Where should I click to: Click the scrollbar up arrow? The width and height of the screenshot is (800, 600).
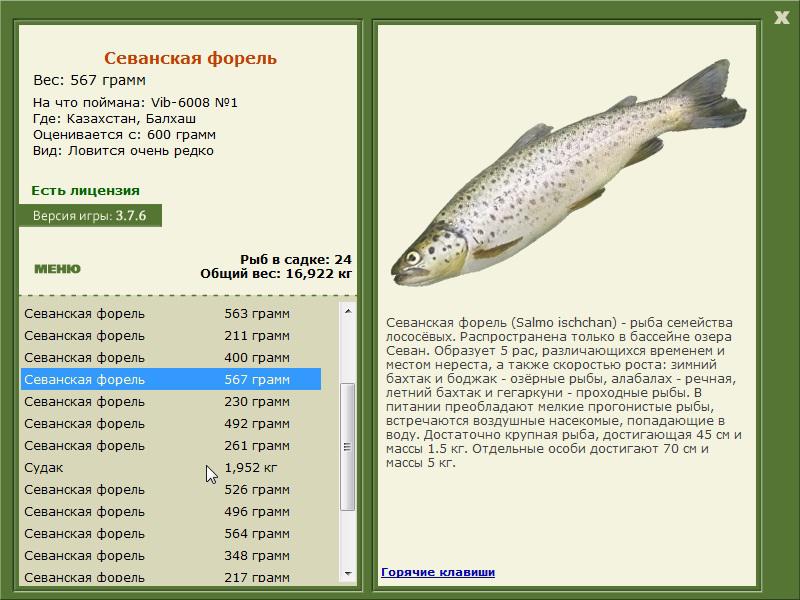pos(348,311)
